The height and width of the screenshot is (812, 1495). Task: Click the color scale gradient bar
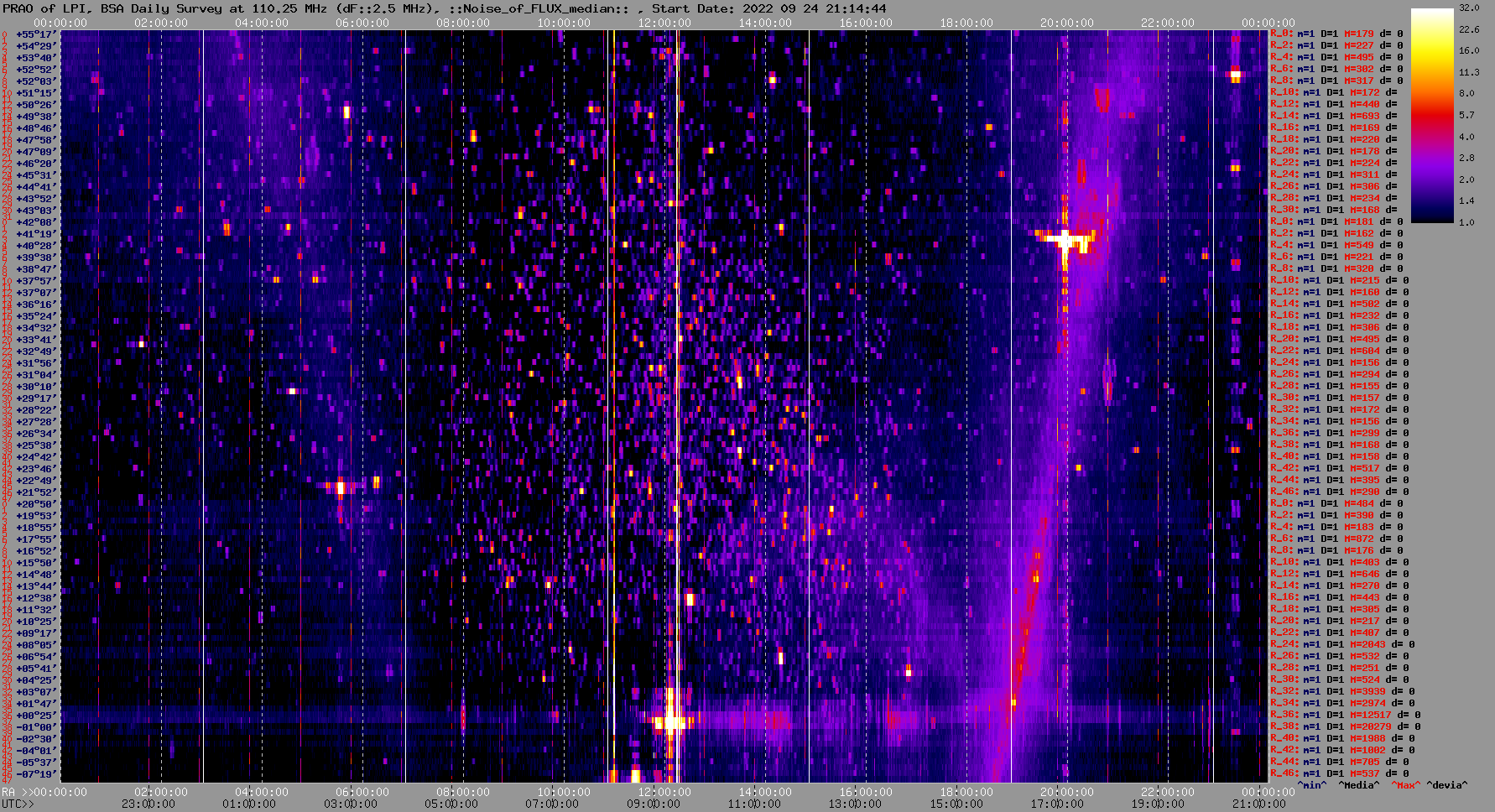[1432, 116]
